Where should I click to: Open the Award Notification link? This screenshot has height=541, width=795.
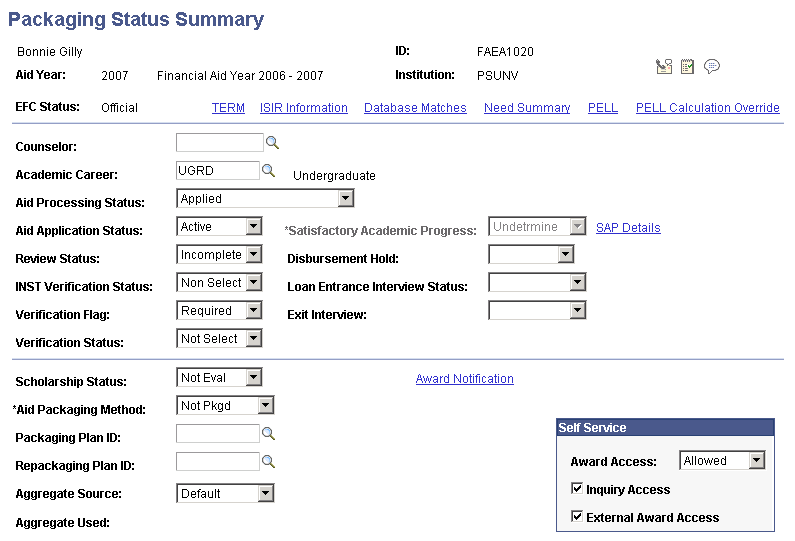[464, 379]
